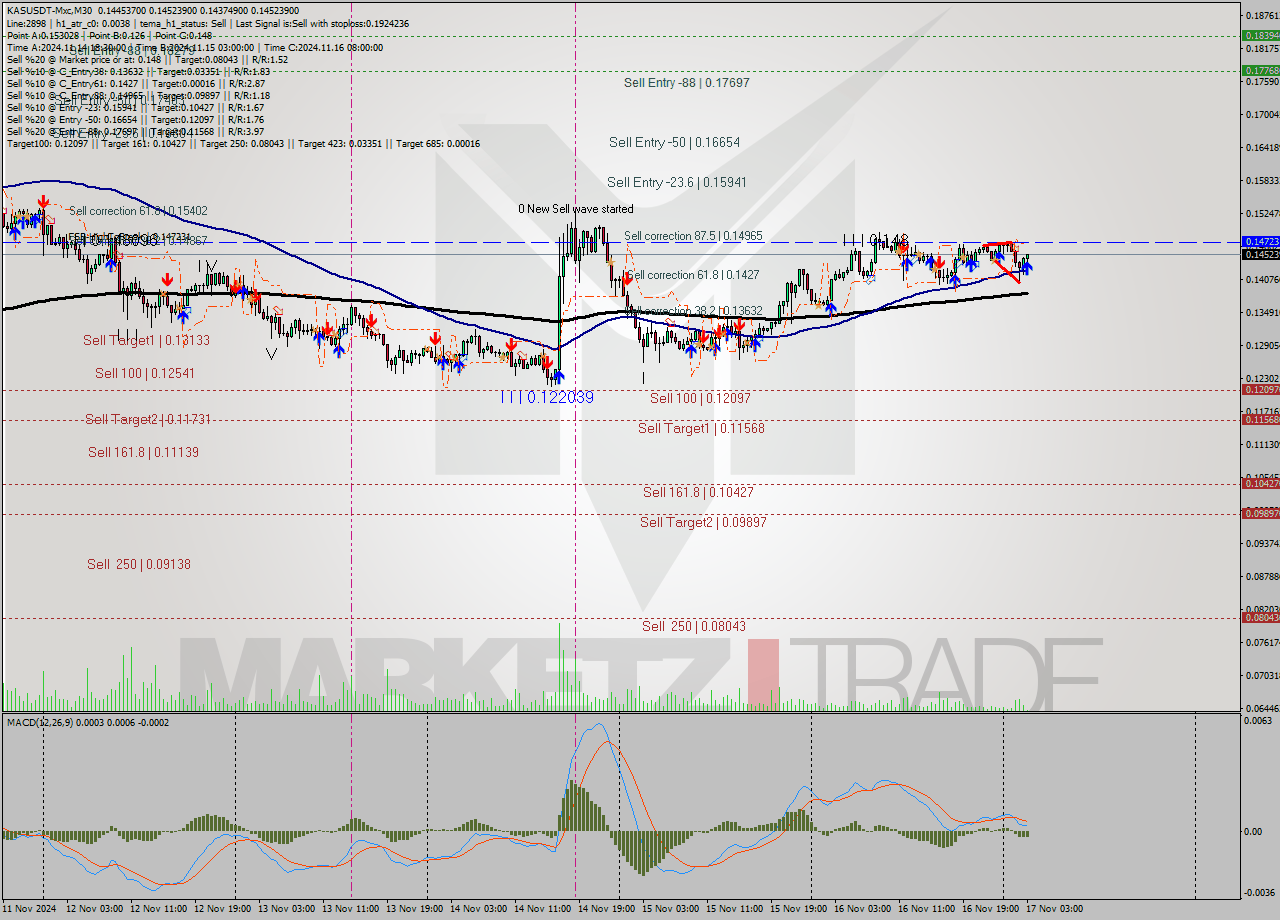The width and height of the screenshot is (1280, 920).
Task: Click 'Sell correction 61.8 | 0.15402' label
Action: pos(138,211)
